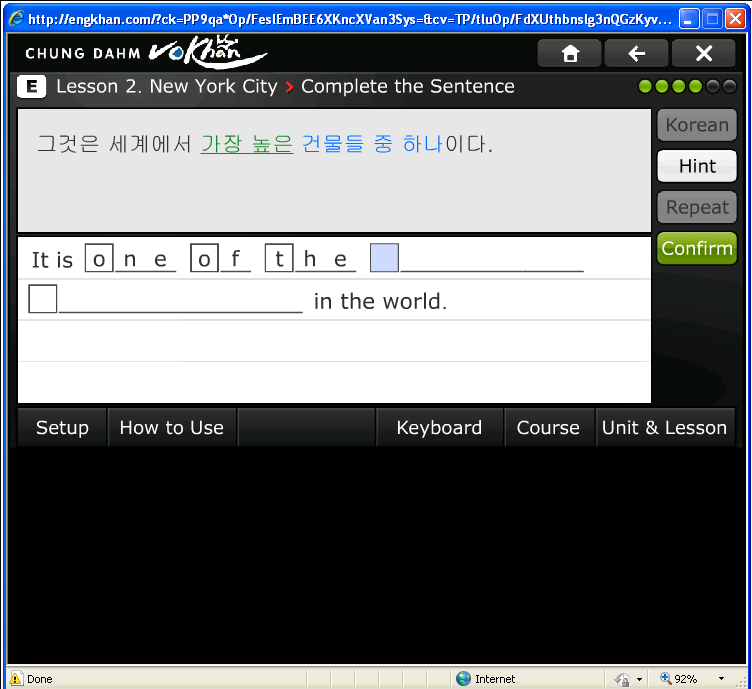Click the protected mode lock icon in the status bar

coord(623,679)
